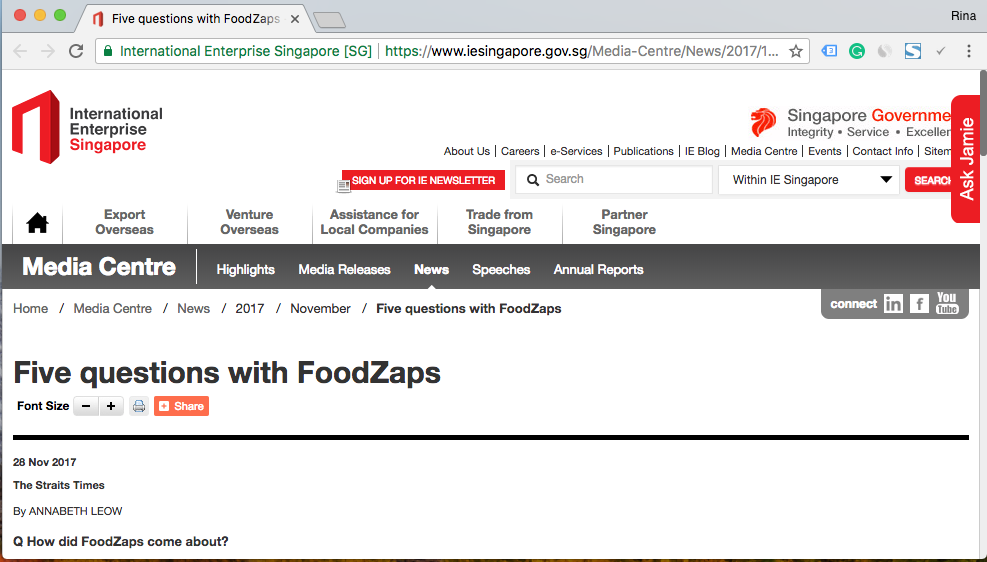Print the article using printer icon
Image resolution: width=987 pixels, height=562 pixels.
(139, 406)
